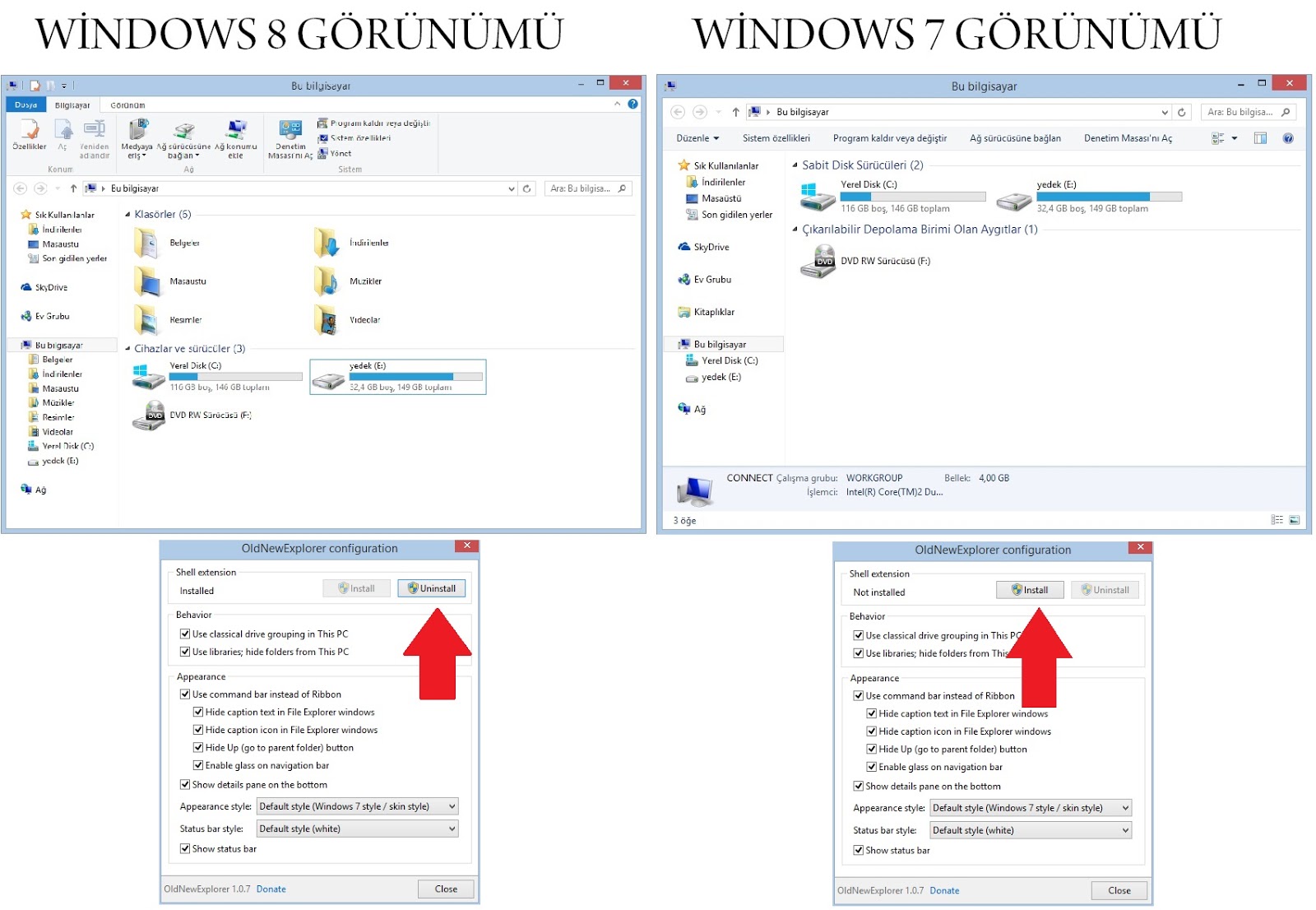Collapse Cihazlar ve sürücüler group
This screenshot has height=910, width=1316.
tap(127, 349)
